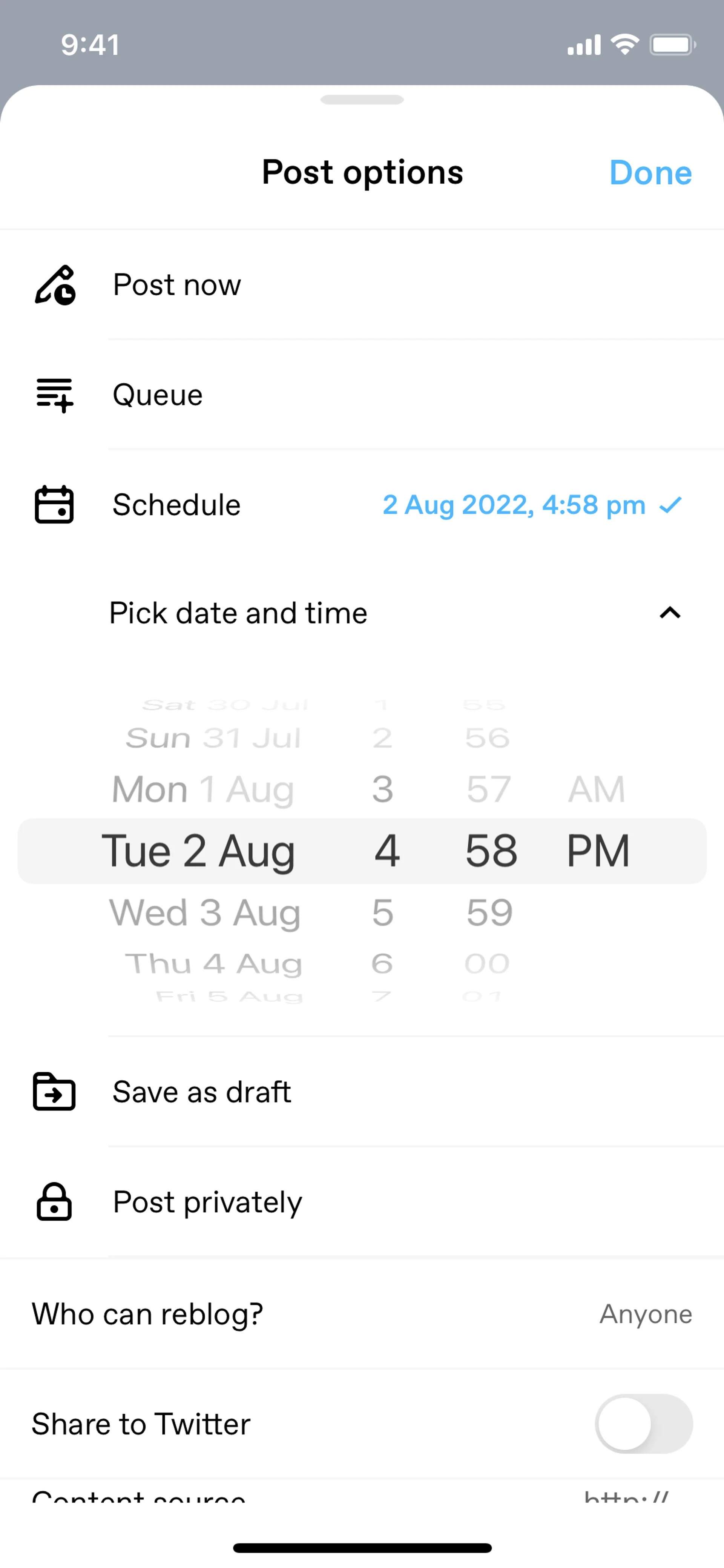Tap the scheduled date 2 Aug 2022 link

coord(514,505)
